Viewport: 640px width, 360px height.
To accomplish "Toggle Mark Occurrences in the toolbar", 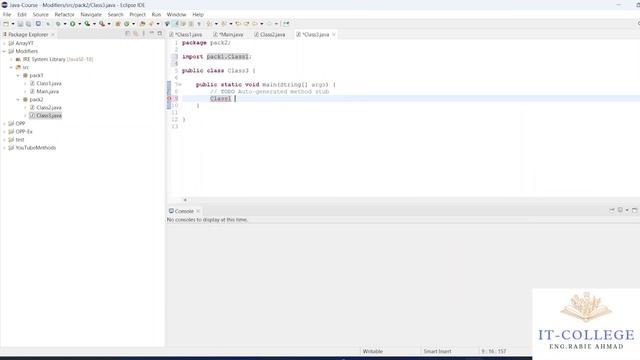I will 176,24.
